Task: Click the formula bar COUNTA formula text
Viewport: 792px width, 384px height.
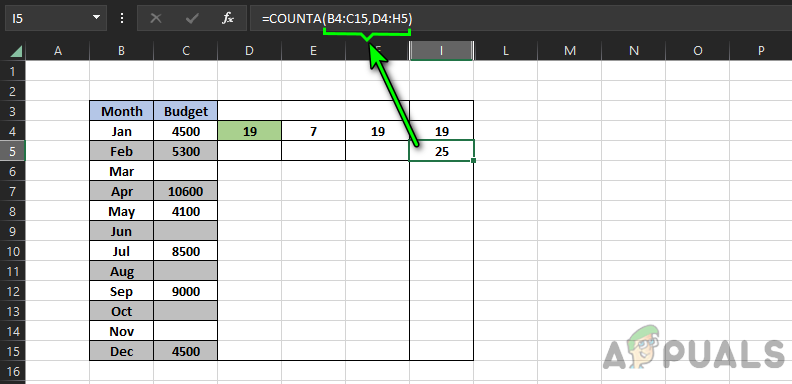Action: tap(337, 19)
